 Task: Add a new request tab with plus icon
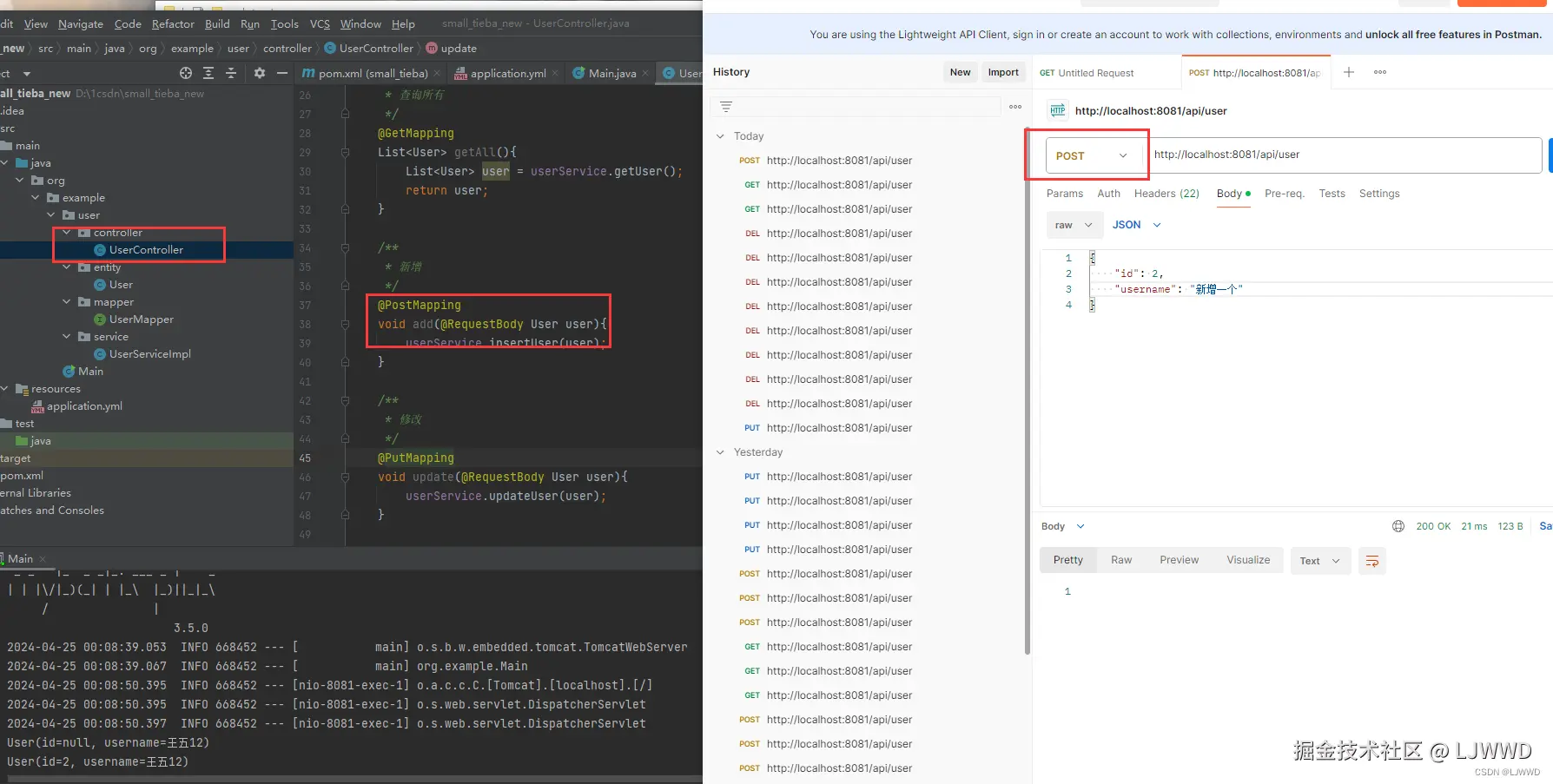tap(1349, 72)
